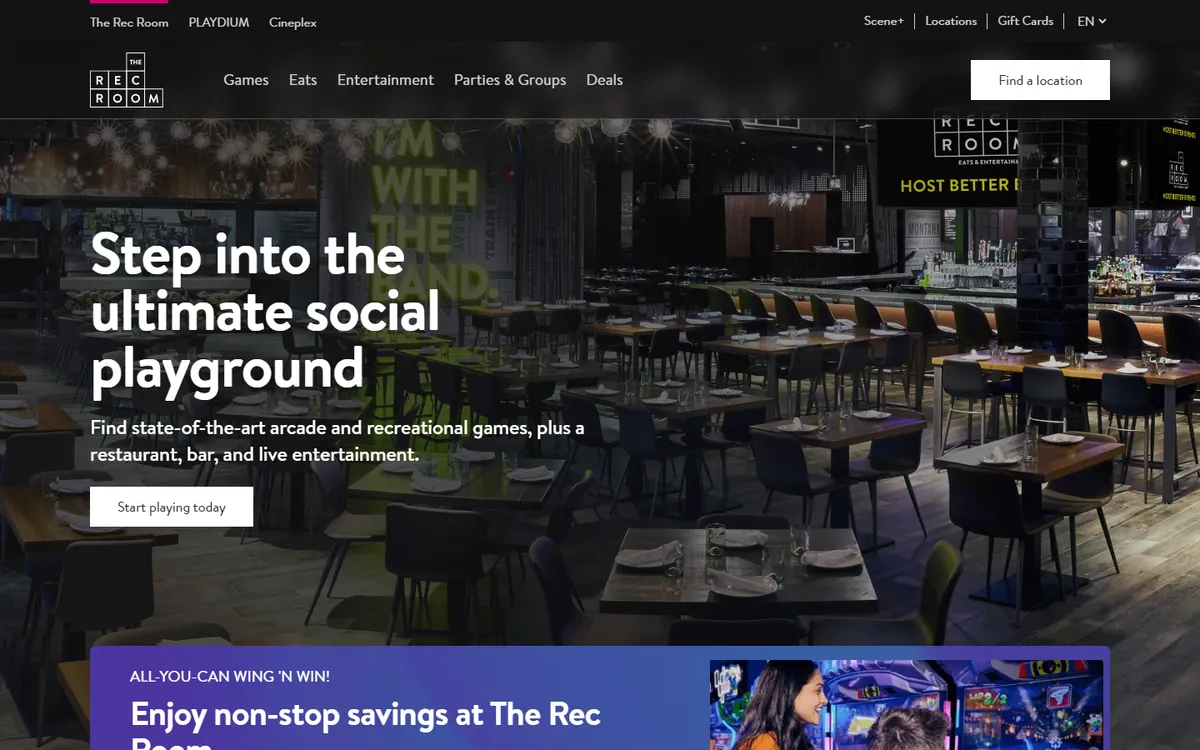The height and width of the screenshot is (750, 1200).
Task: Go to the Deals page
Action: tap(604, 80)
